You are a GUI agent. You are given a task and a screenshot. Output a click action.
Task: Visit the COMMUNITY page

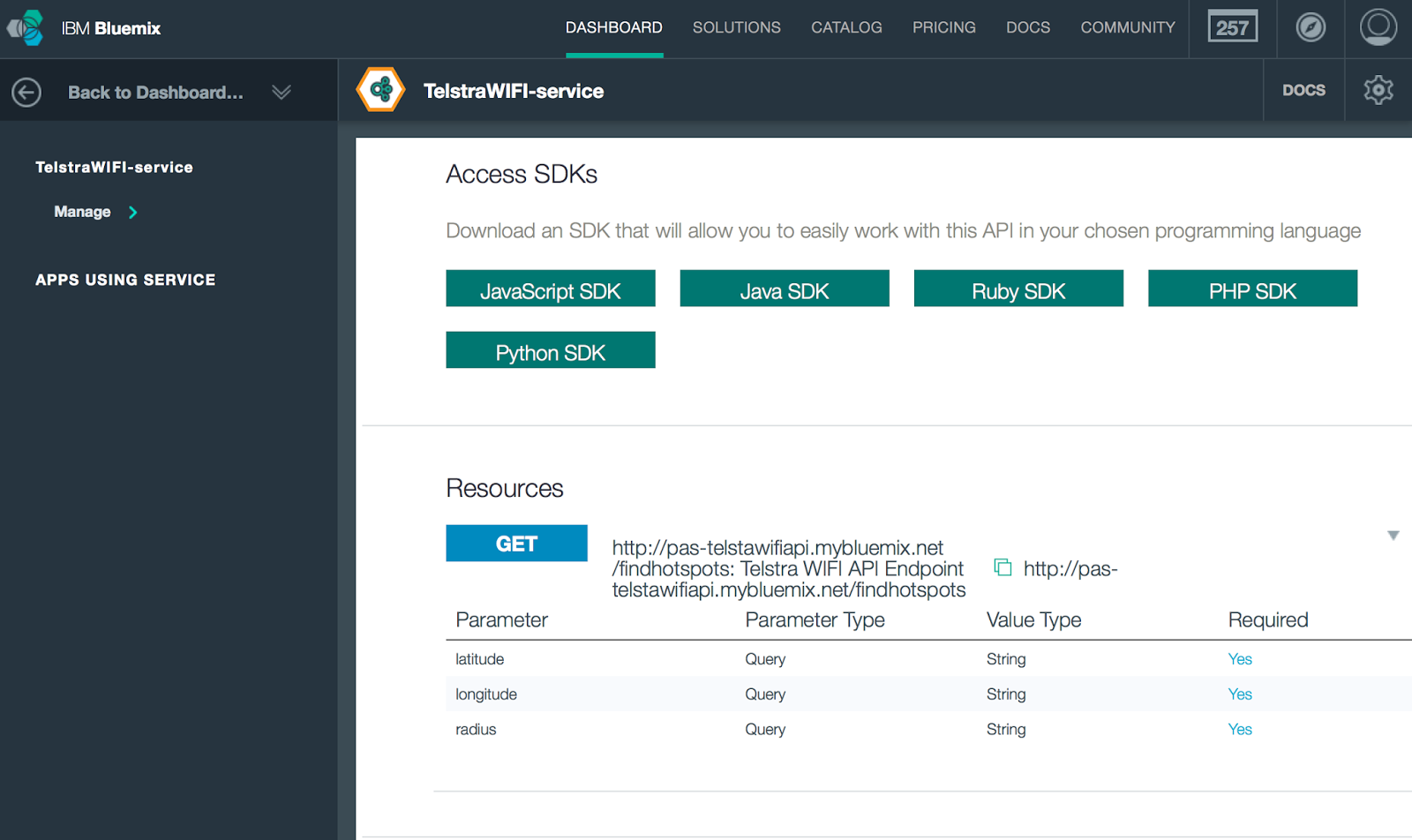[1128, 27]
